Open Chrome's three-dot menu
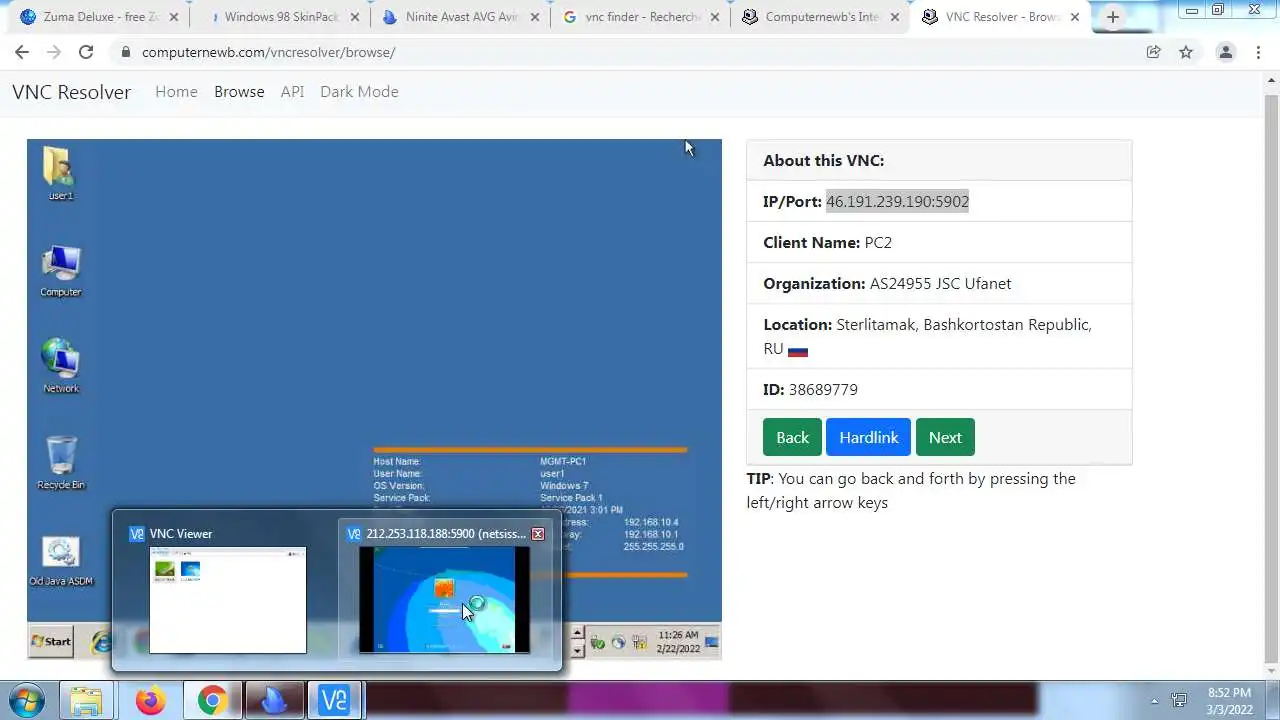This screenshot has height=720, width=1280. tap(1260, 52)
